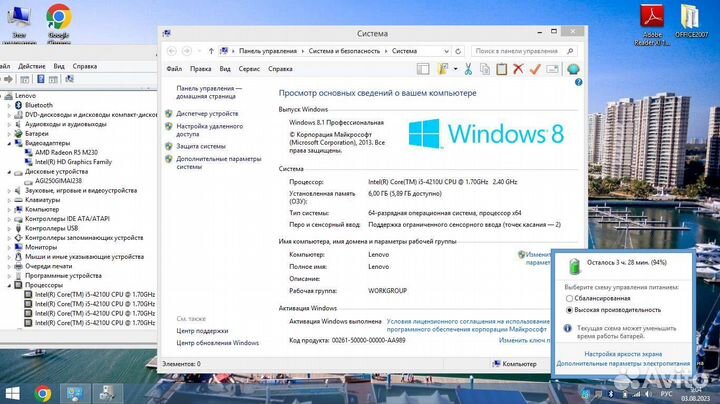The width and height of the screenshot is (720, 404).
Task: Expand the Мониторы node
Action: pyautogui.click(x=9, y=247)
